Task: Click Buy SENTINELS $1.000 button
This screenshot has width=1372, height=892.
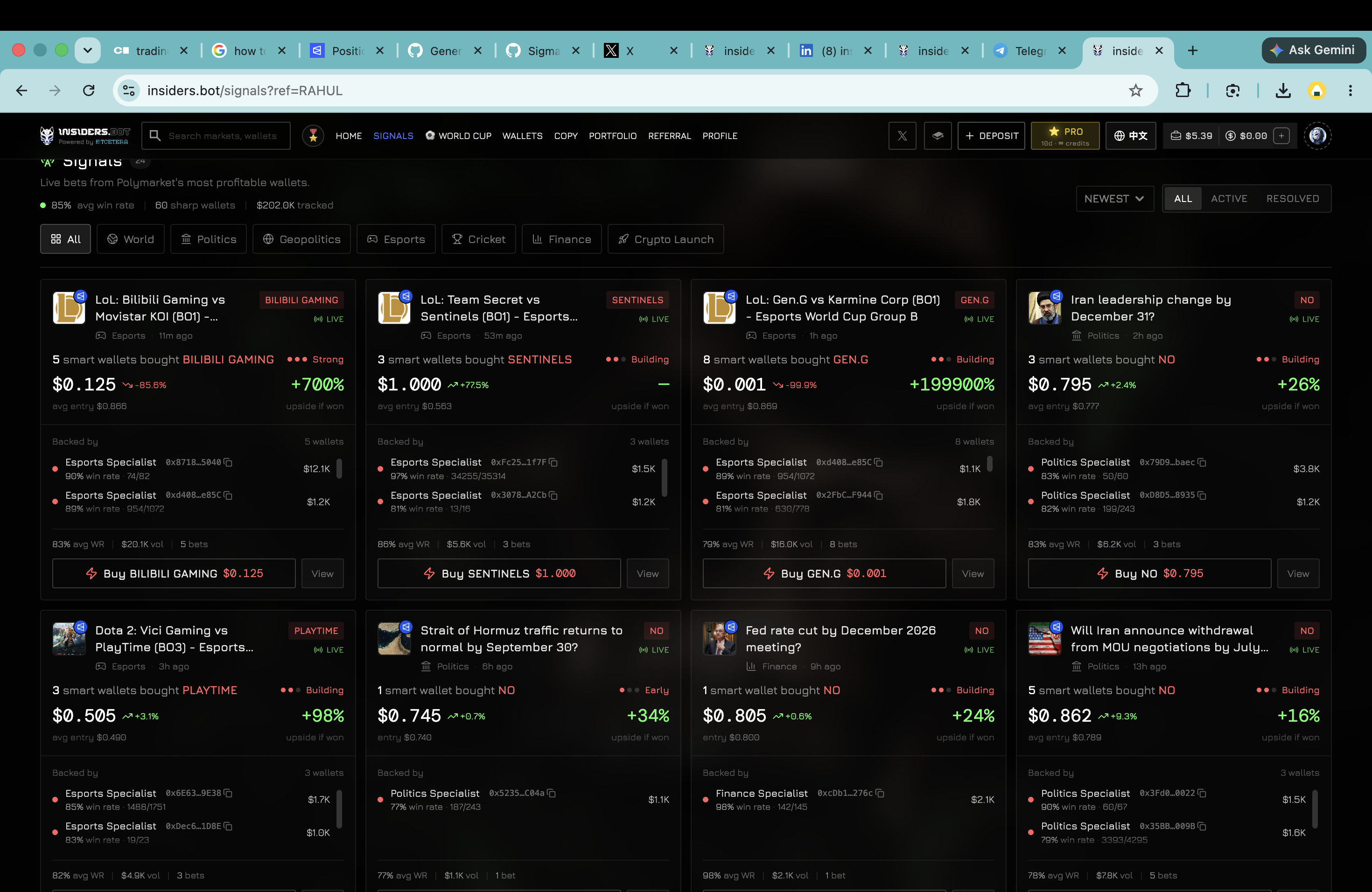Action: pos(499,573)
